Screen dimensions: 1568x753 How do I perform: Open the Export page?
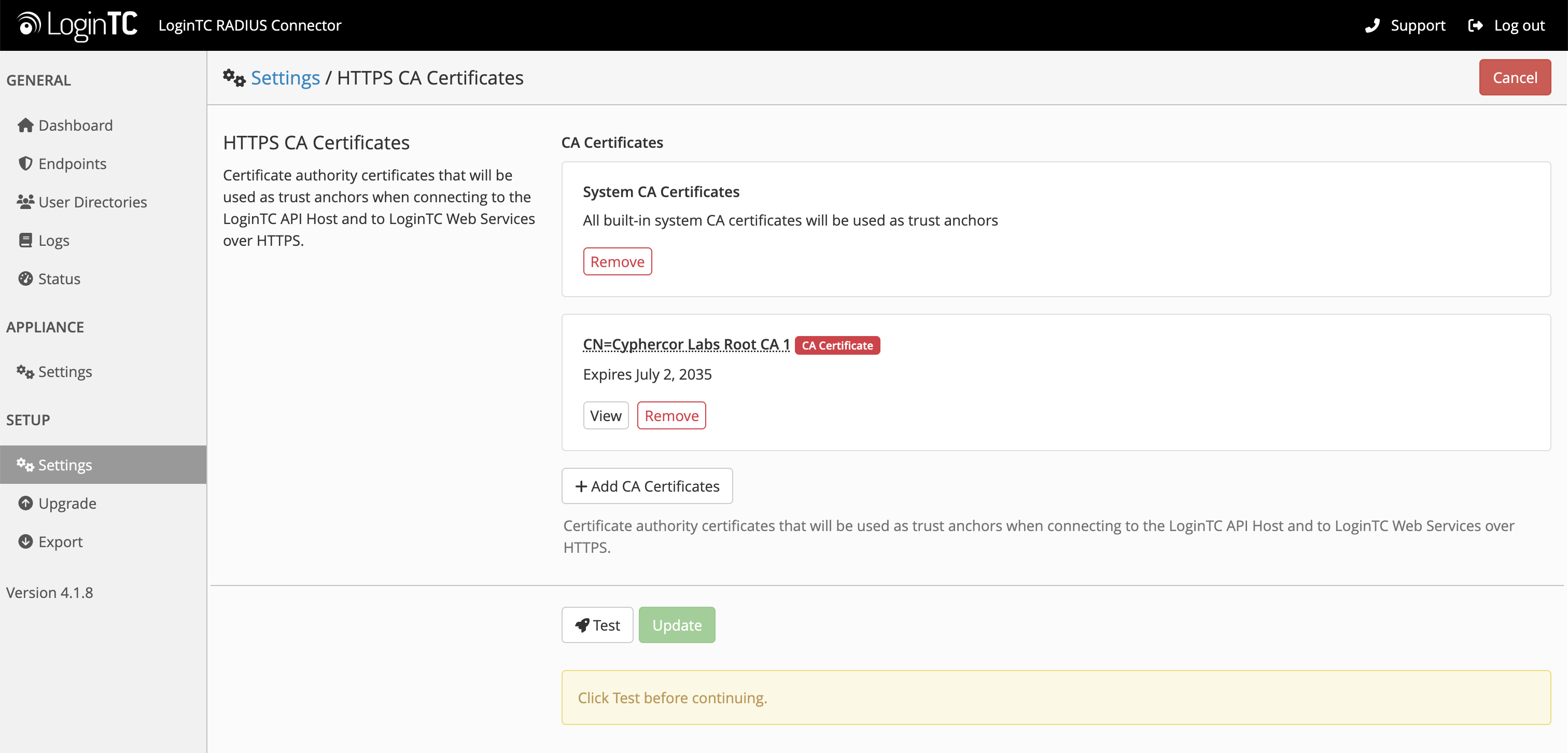click(104, 542)
